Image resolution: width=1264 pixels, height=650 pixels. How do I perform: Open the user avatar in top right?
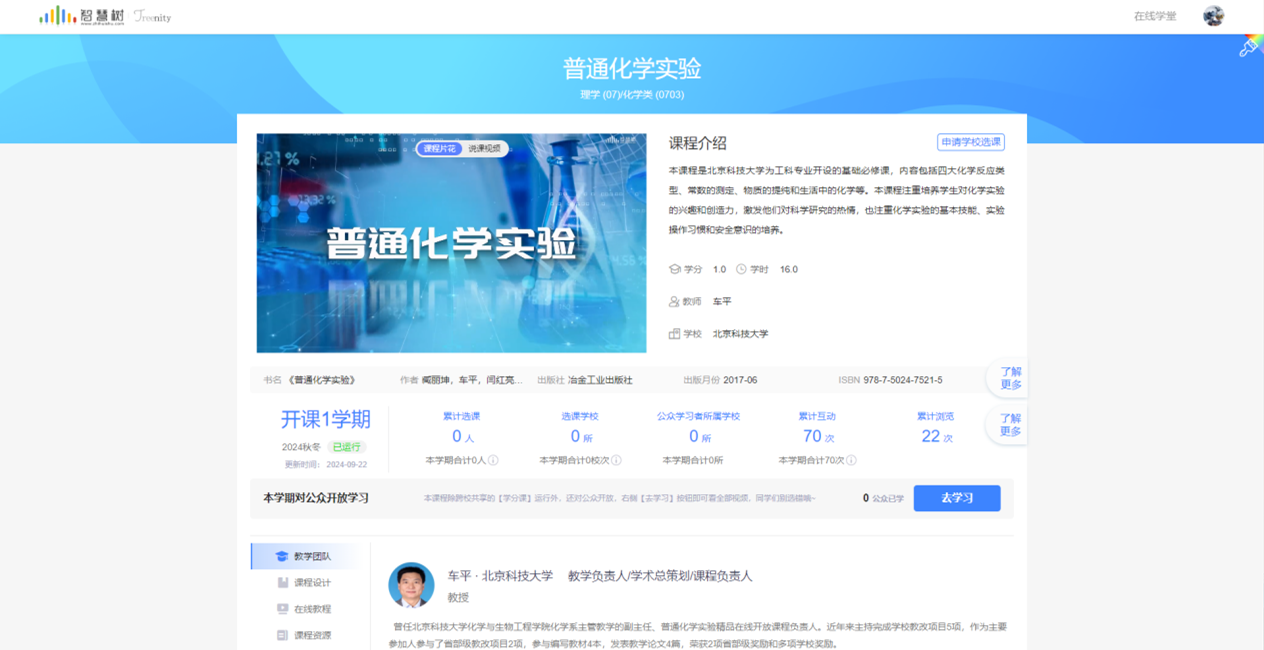click(1213, 16)
